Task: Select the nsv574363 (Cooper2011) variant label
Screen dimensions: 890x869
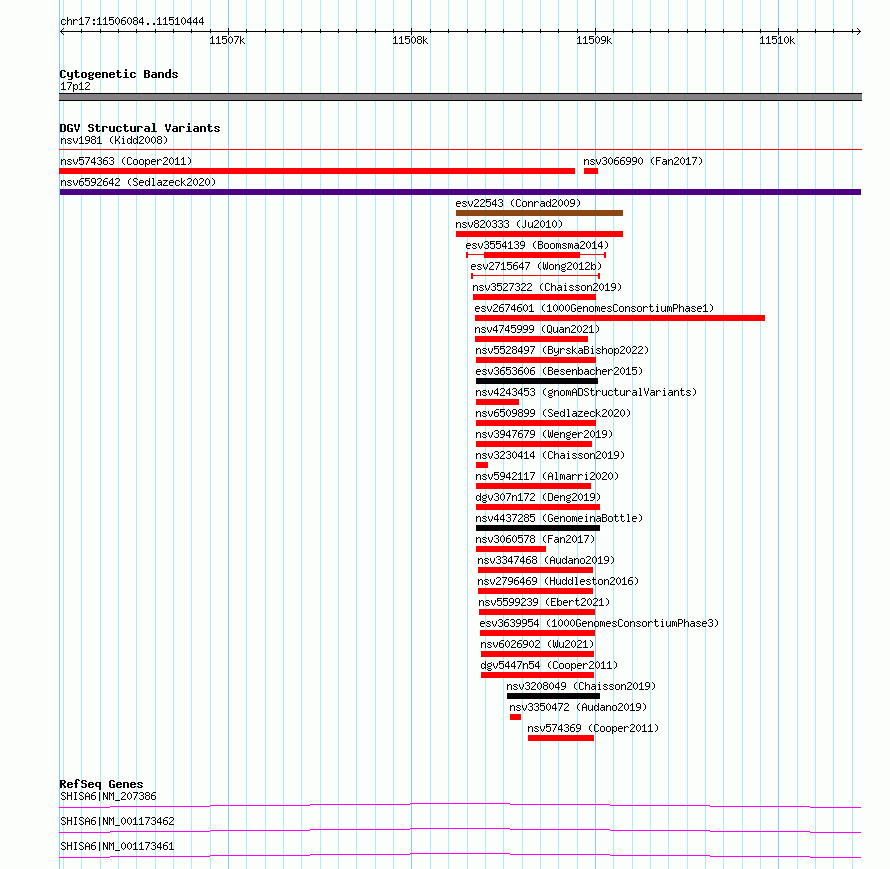Action: 126,161
